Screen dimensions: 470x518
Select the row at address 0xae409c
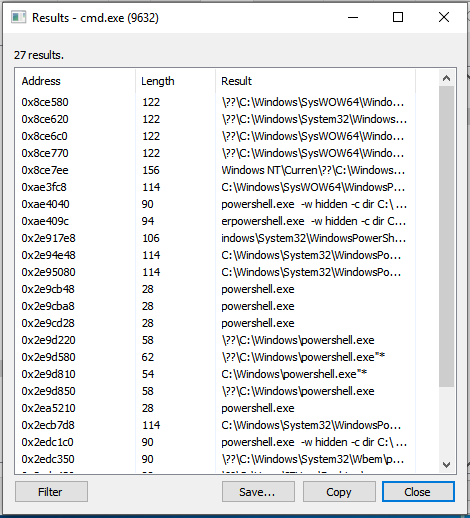click(x=215, y=221)
